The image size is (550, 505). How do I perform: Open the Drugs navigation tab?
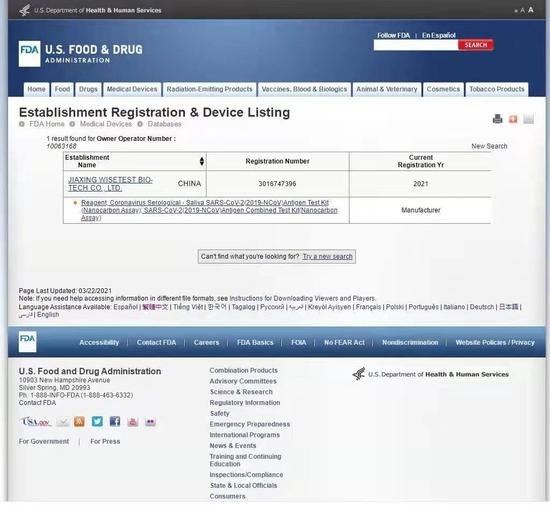88,89
